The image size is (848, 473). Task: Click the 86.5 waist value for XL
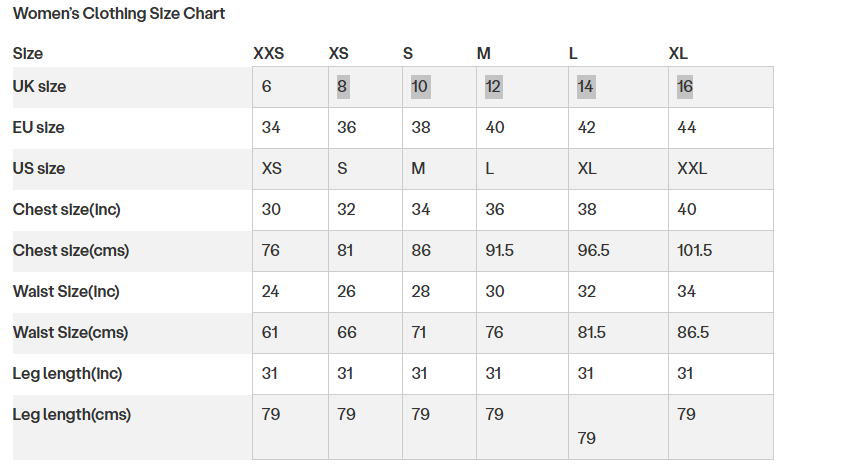(694, 333)
